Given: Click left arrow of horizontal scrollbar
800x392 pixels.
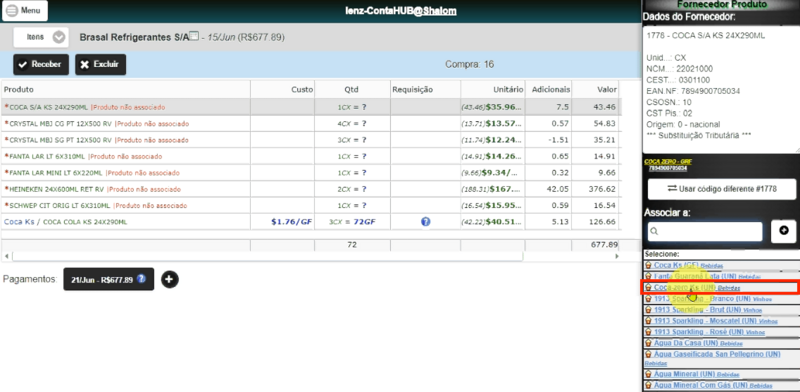Looking at the screenshot, I should point(6,256).
